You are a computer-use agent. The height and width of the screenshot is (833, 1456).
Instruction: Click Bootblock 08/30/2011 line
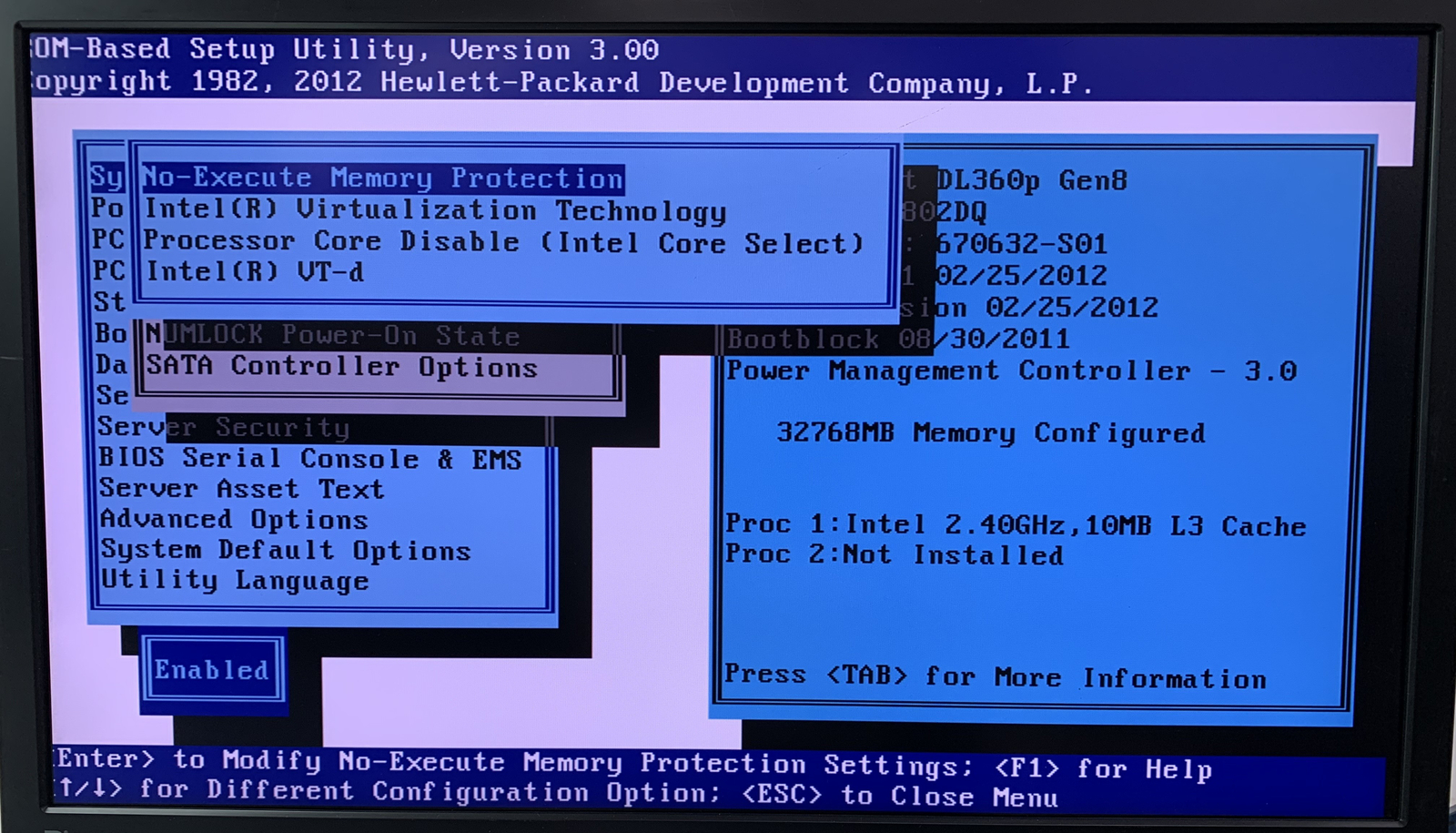click(898, 339)
